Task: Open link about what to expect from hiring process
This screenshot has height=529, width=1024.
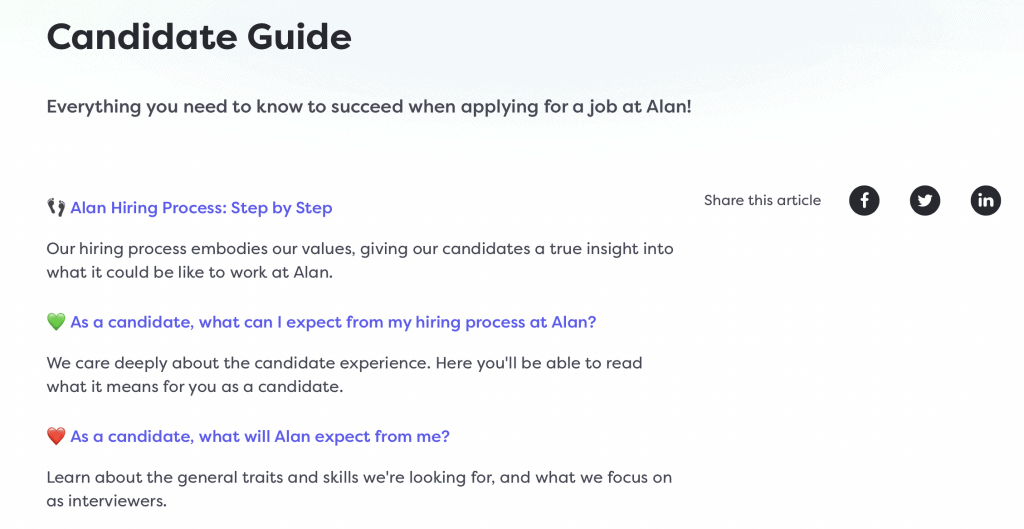Action: 333,322
